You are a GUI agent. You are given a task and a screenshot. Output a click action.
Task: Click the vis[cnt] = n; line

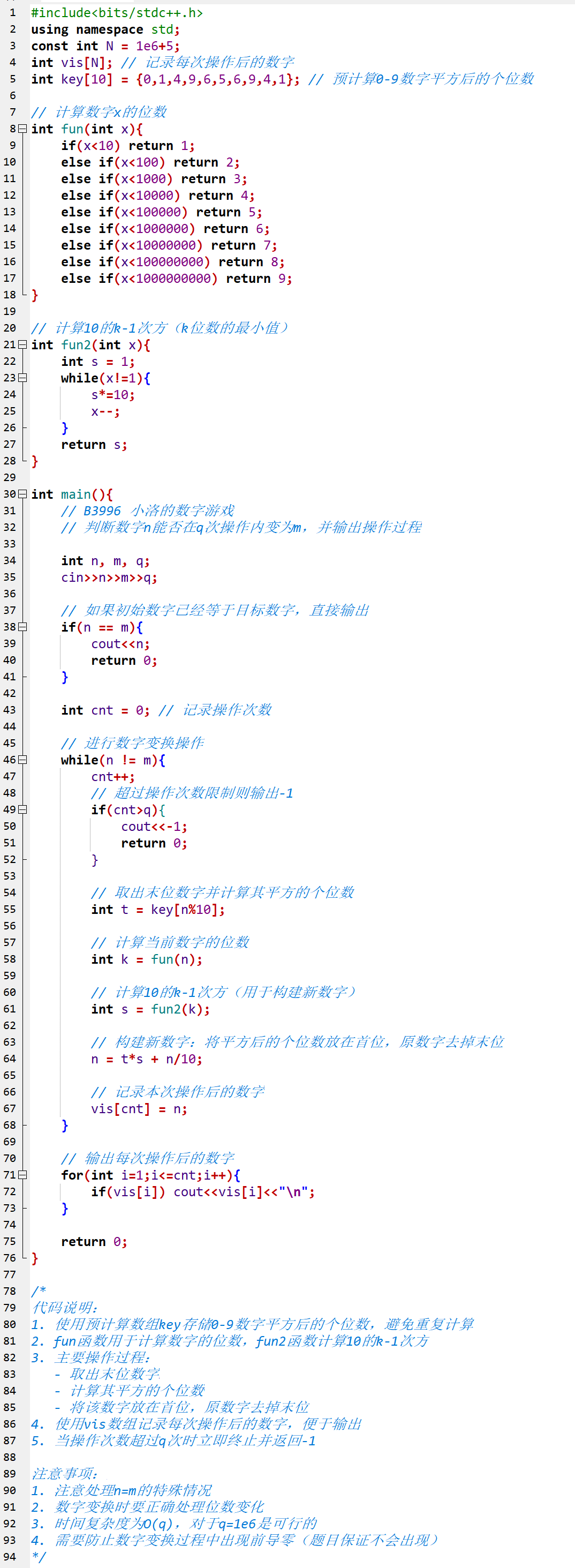tap(139, 1109)
